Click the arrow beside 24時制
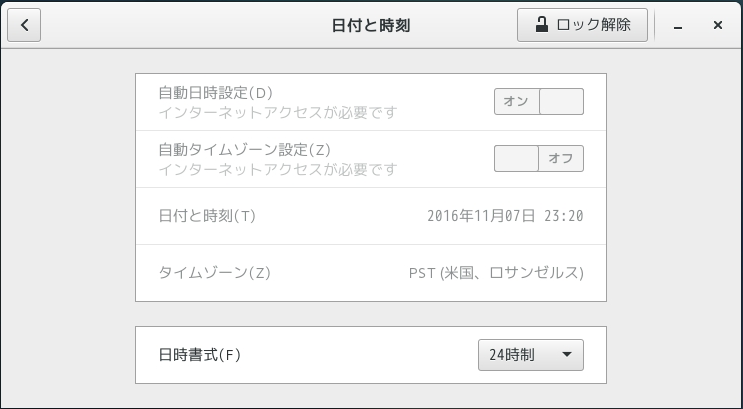Image resolution: width=743 pixels, height=409 pixels. [x=566, y=355]
